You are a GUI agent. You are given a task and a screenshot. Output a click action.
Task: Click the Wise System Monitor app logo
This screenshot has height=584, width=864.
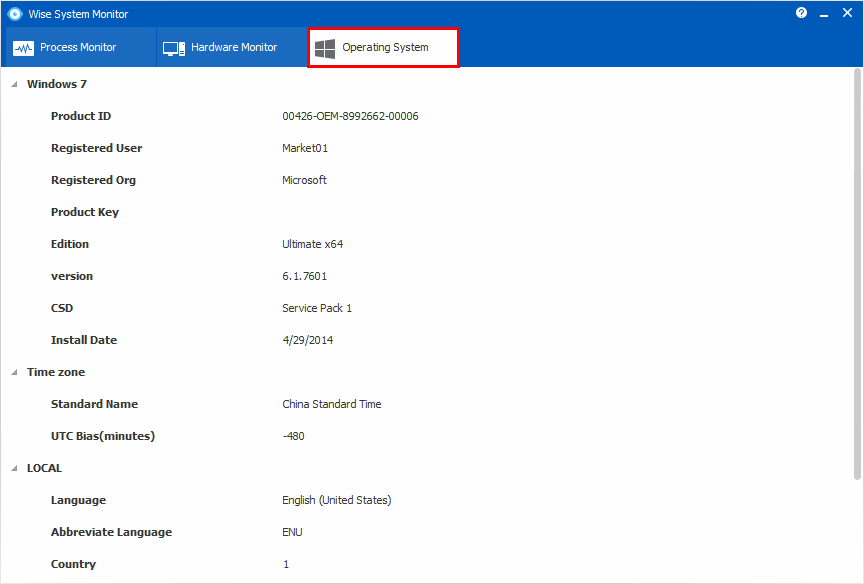[15, 14]
